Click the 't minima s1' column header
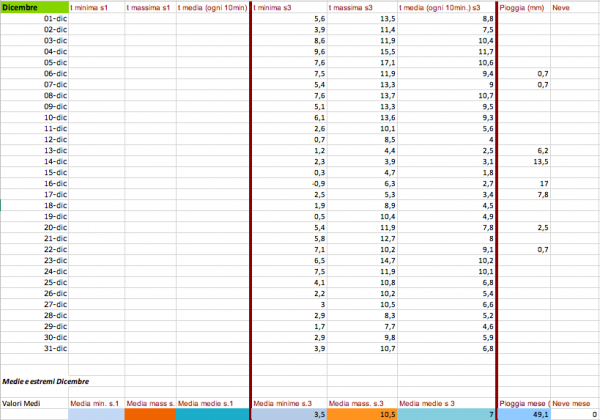This screenshot has width=600, height=420. 96,7
